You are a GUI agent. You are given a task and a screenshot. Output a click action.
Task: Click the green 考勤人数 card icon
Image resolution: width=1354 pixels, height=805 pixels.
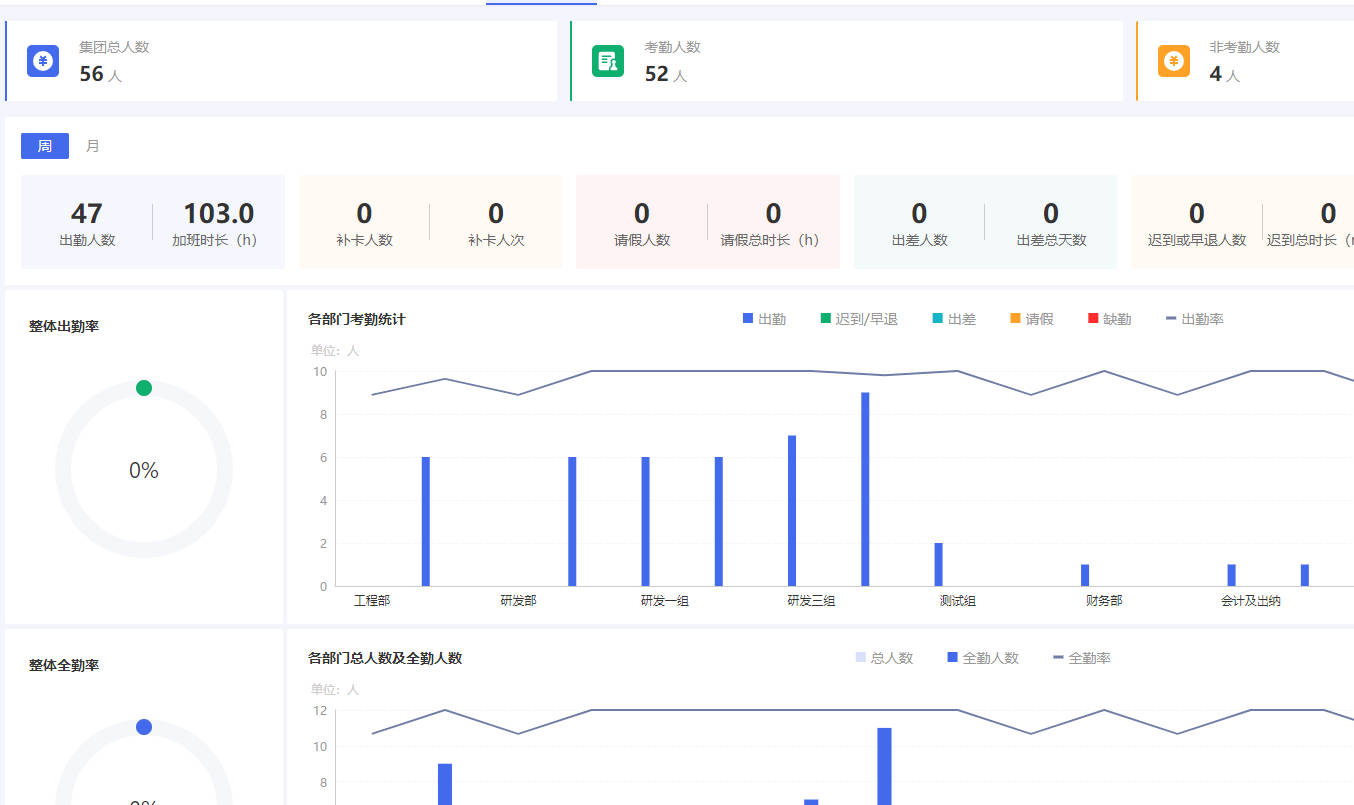608,61
